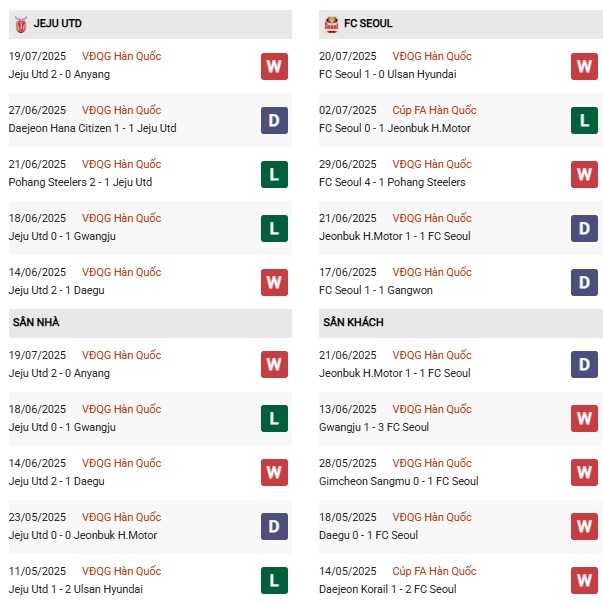Click VĐQG Hàn Quốc link dated 20/07/2025
The image size is (603, 602).
(432, 56)
